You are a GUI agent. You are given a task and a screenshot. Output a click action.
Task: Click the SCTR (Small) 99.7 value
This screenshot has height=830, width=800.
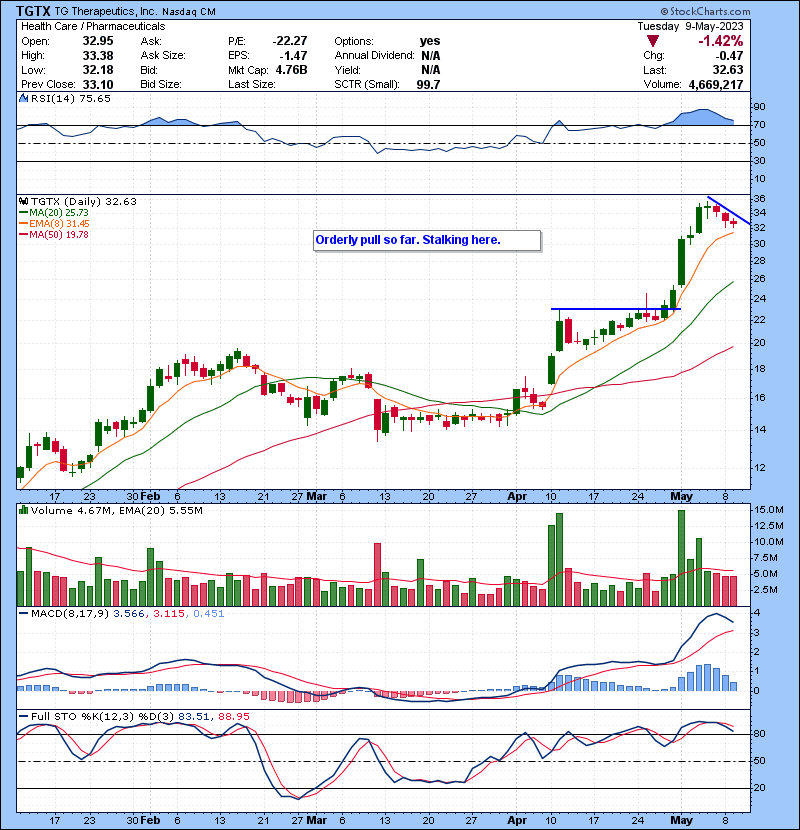pyautogui.click(x=428, y=84)
